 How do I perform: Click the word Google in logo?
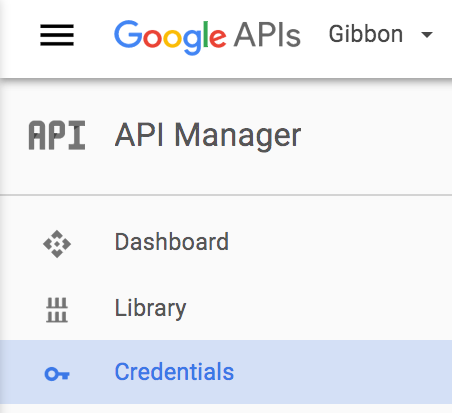[170, 37]
